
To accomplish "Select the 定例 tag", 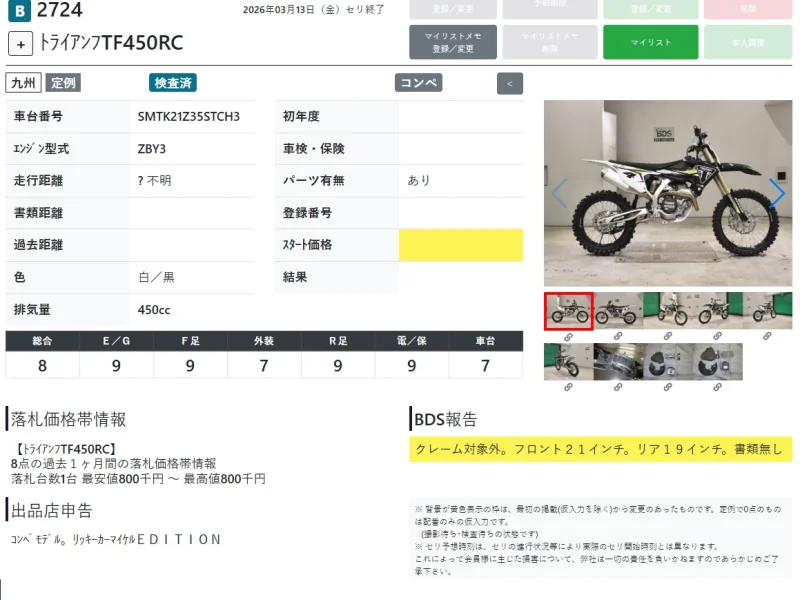I will click(x=63, y=83).
